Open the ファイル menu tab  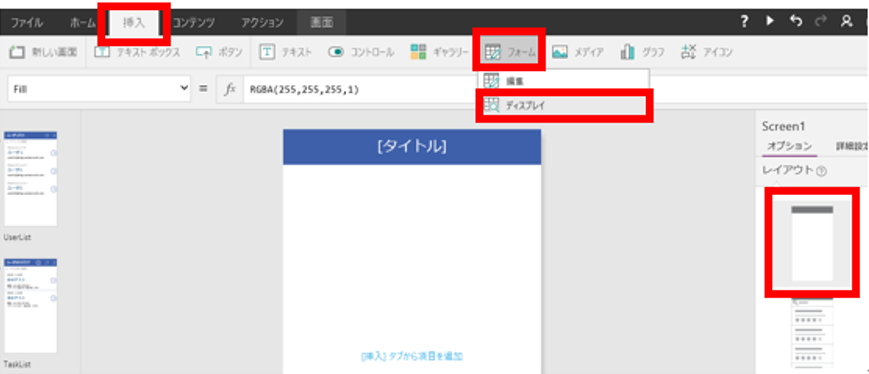click(x=27, y=23)
